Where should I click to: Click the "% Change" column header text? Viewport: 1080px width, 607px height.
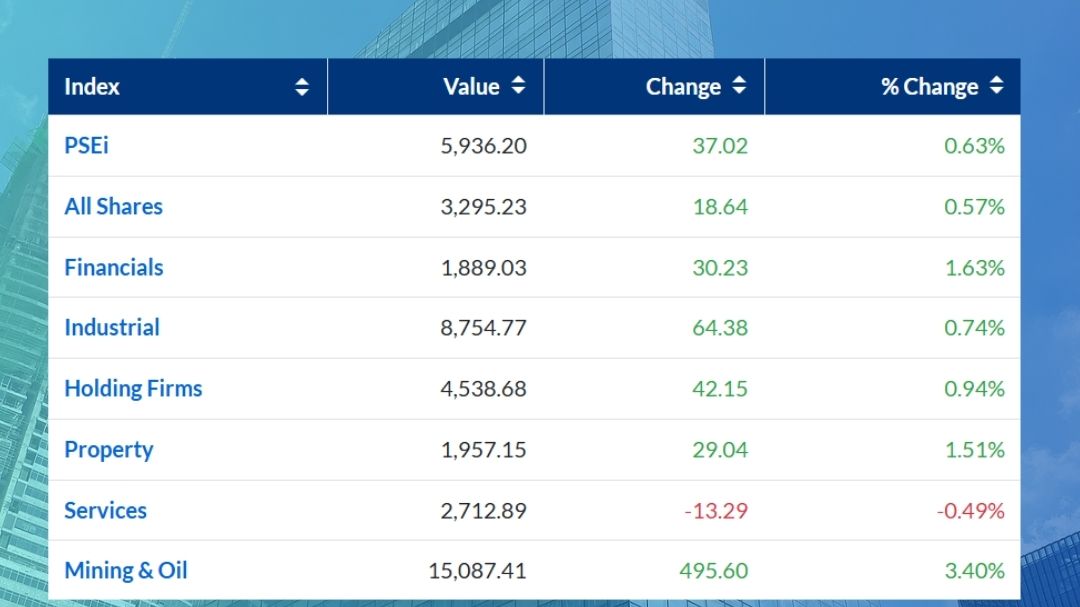tap(929, 87)
